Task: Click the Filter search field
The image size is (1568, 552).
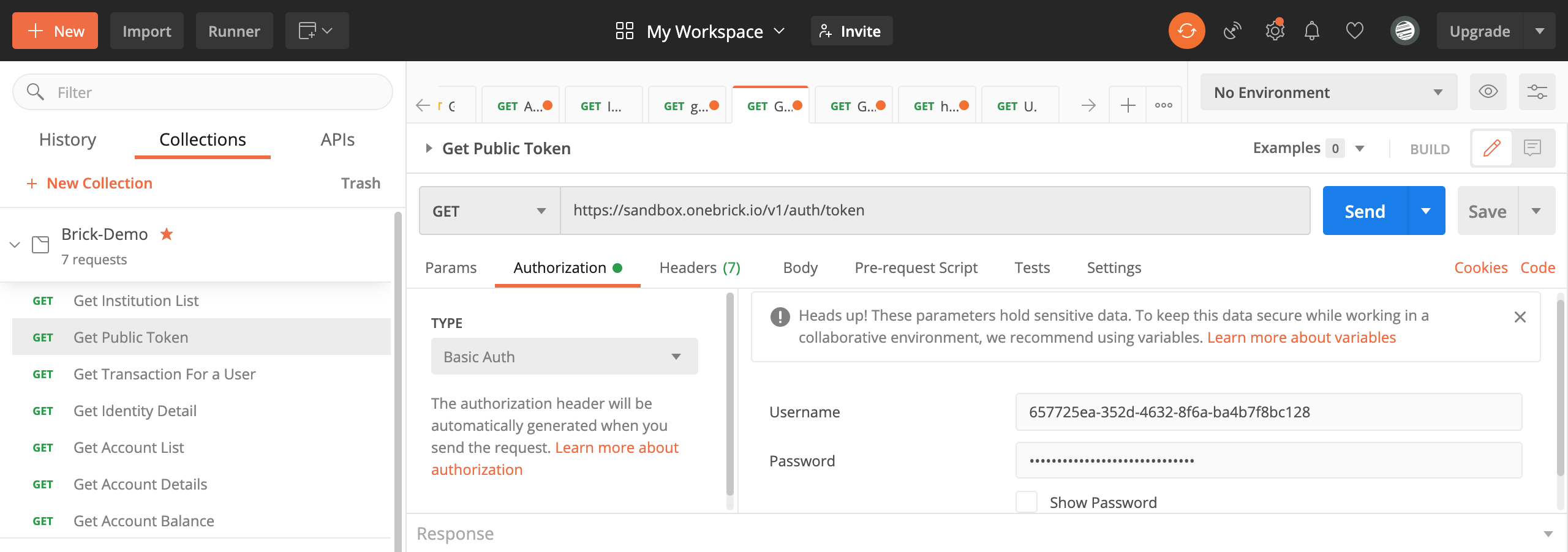Action: click(202, 92)
